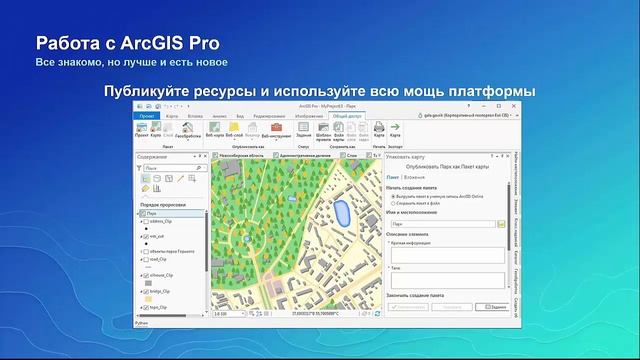This screenshot has width=640, height=360.
Task: Select List by Data Source cylinder icon
Action: point(157,178)
